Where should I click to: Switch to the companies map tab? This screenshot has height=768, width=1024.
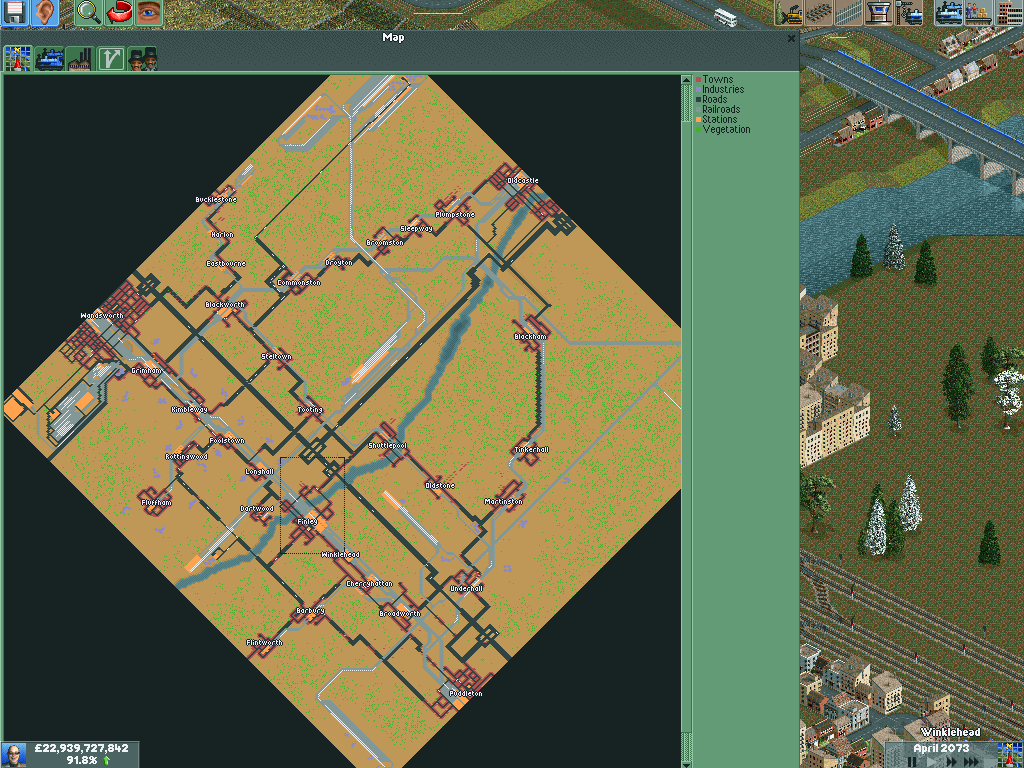142,59
